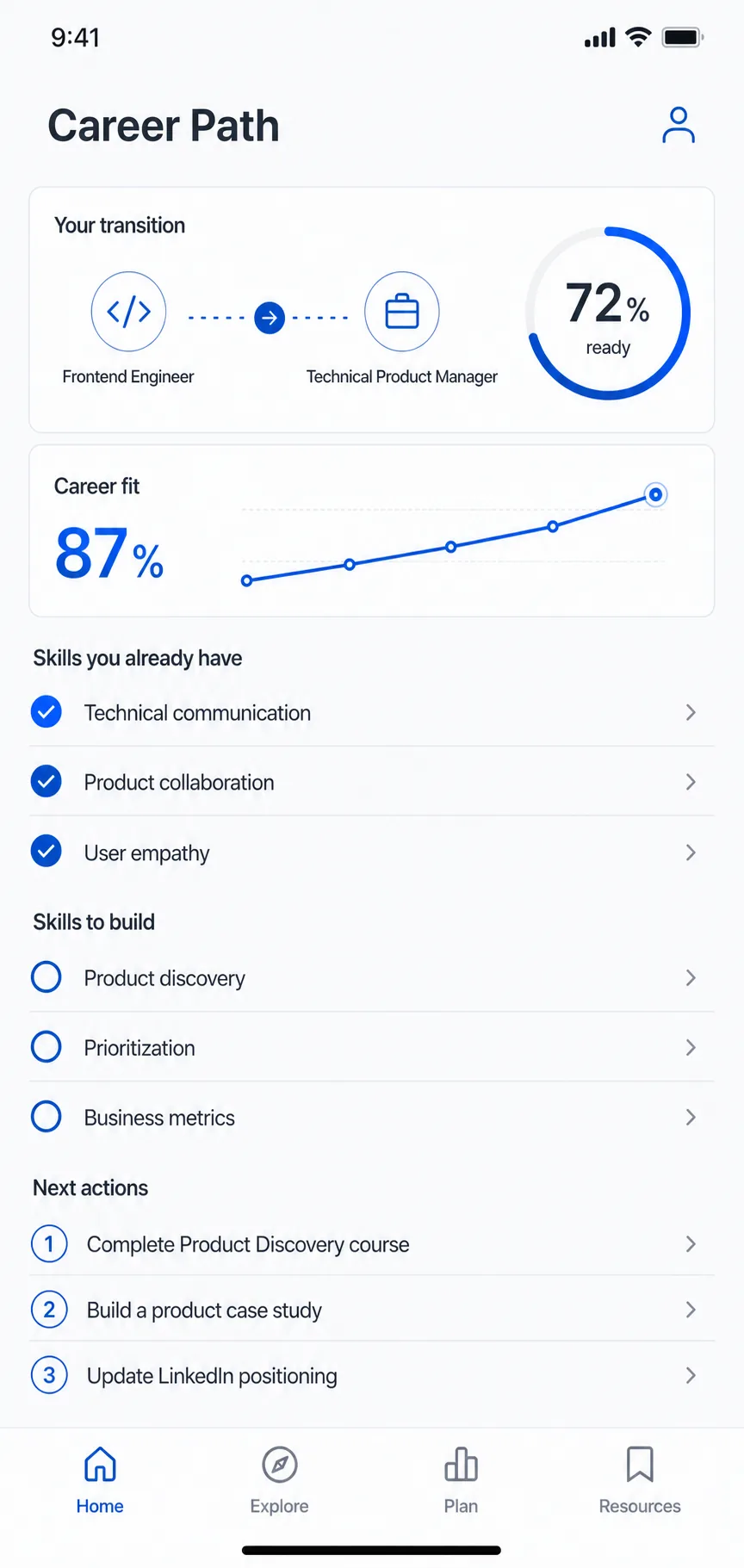Check the Prioritization circle
Screen dimensions: 744x1568
pos(46,1047)
